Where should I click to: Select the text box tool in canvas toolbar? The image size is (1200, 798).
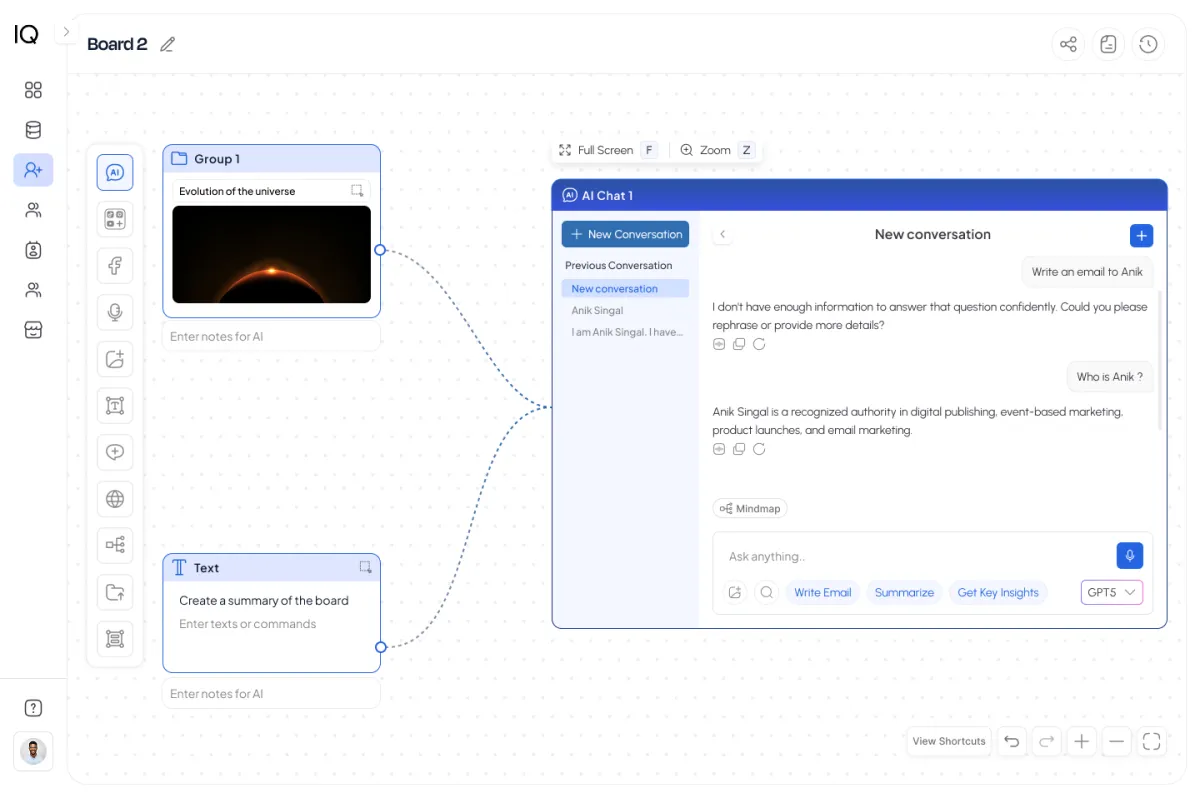[x=115, y=405]
